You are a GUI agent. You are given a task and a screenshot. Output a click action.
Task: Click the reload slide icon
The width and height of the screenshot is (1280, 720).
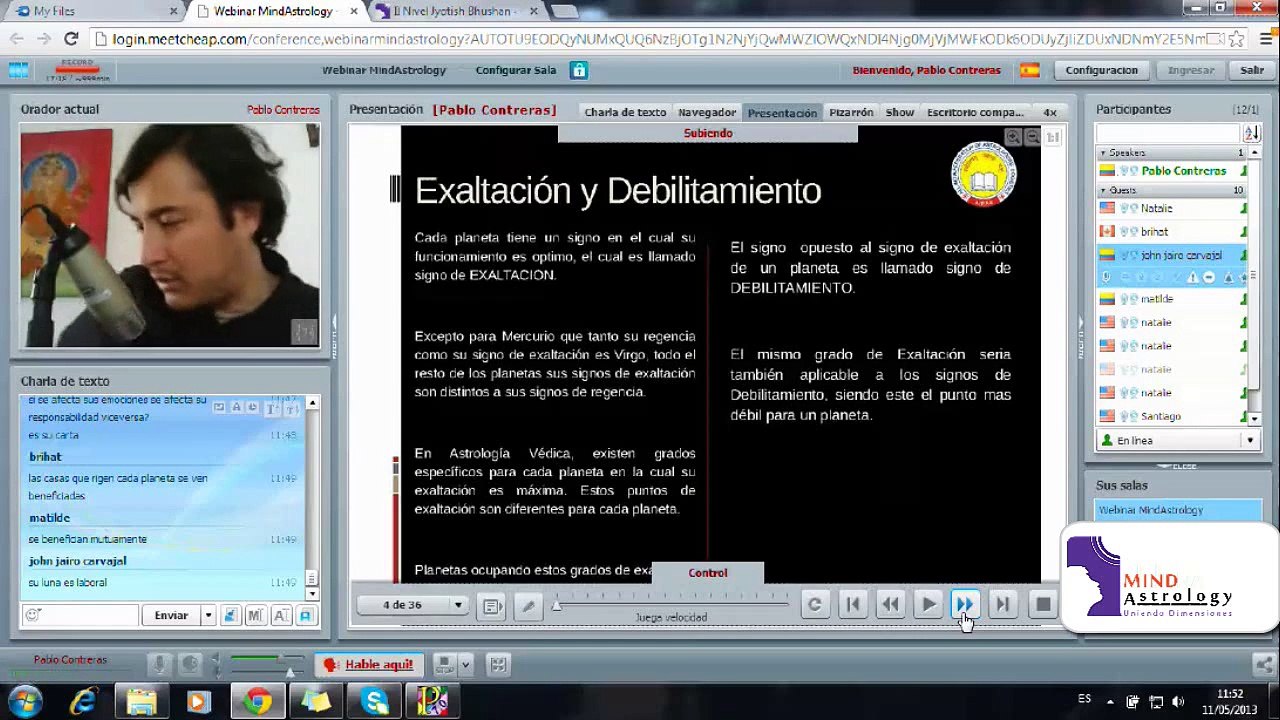pyautogui.click(x=814, y=605)
